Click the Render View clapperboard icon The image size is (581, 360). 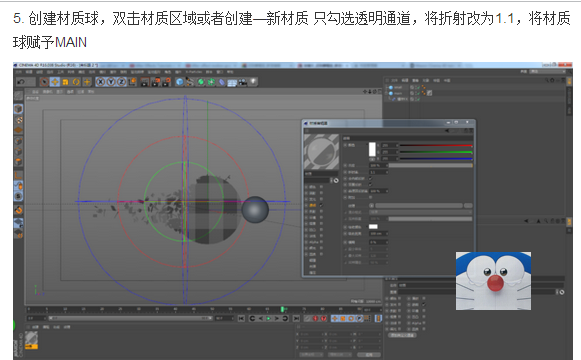pos(145,82)
